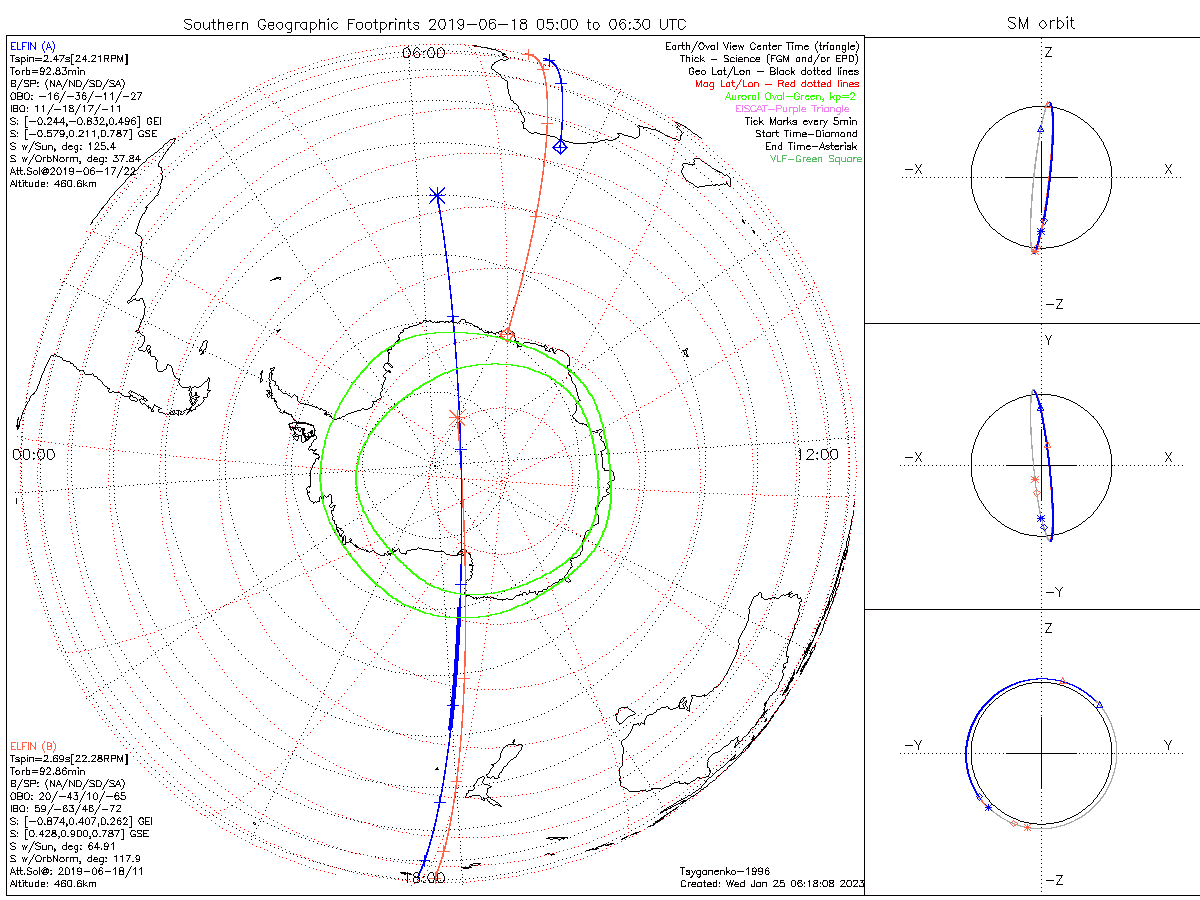Click 'OBO: 20/-43/10/-65' line

(x=70, y=796)
